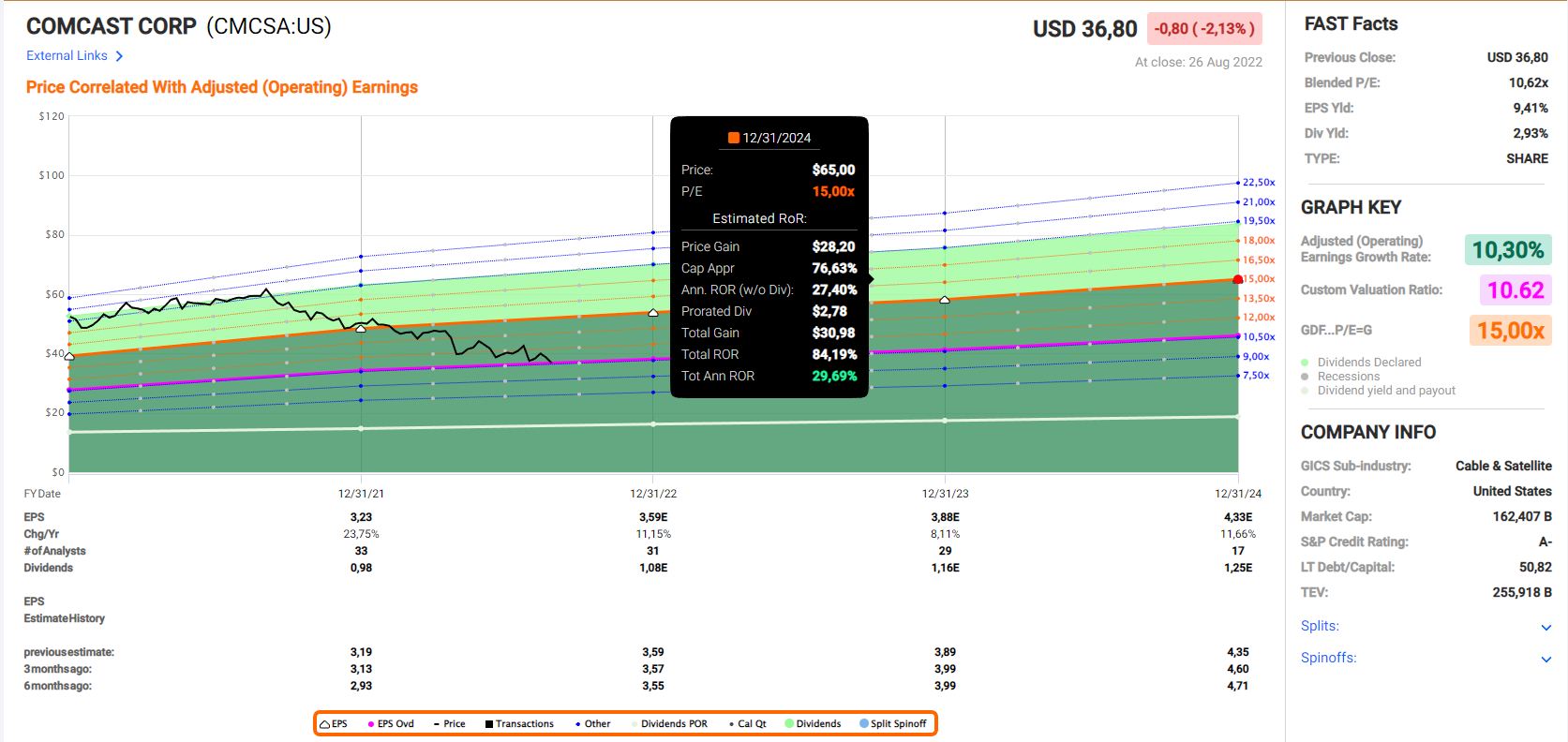Click the Price line legend icon
1568x742 pixels.
(x=437, y=724)
